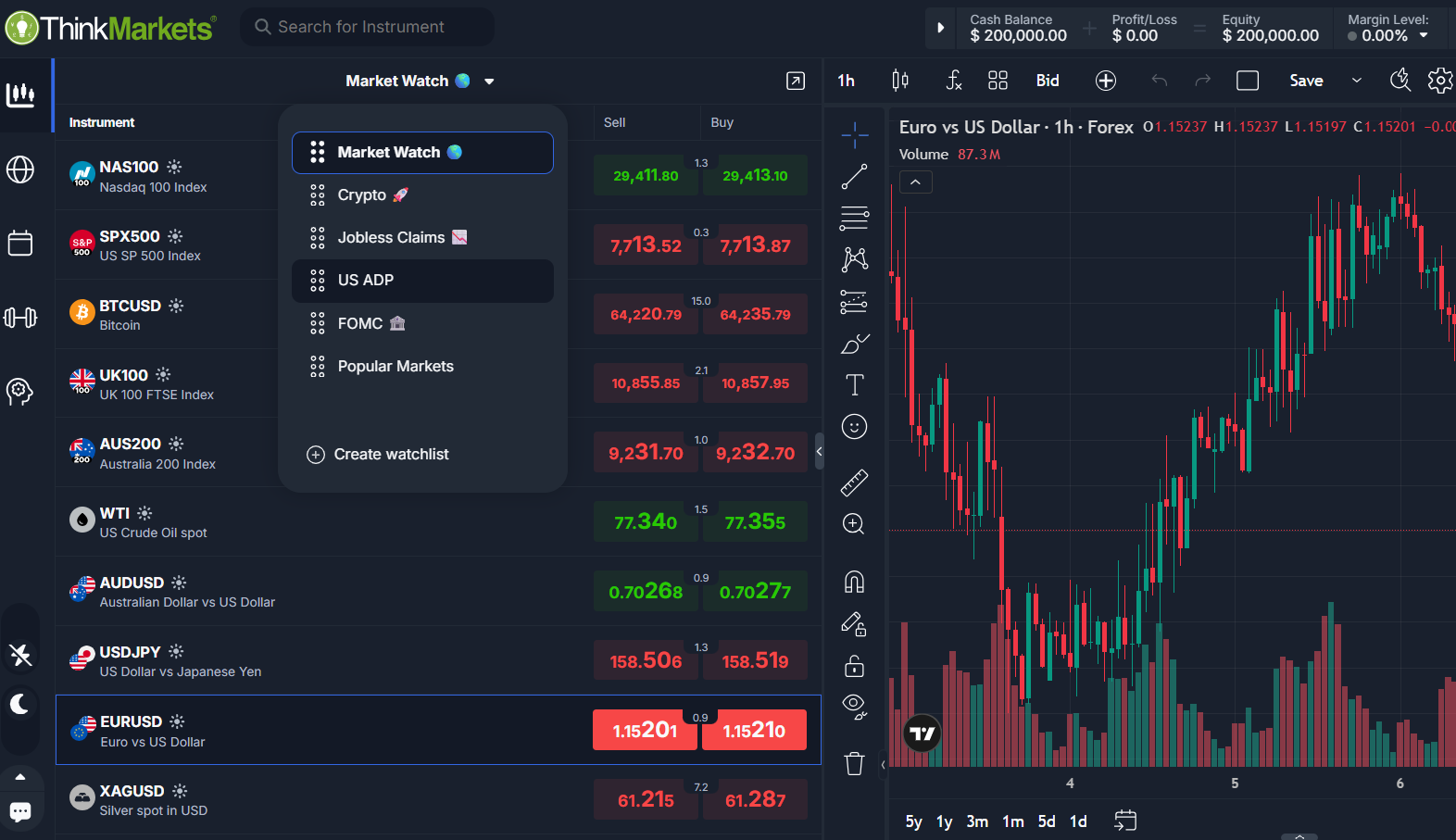Select the crosshair cursor tool
Image resolution: width=1456 pixels, height=840 pixels.
(855, 135)
